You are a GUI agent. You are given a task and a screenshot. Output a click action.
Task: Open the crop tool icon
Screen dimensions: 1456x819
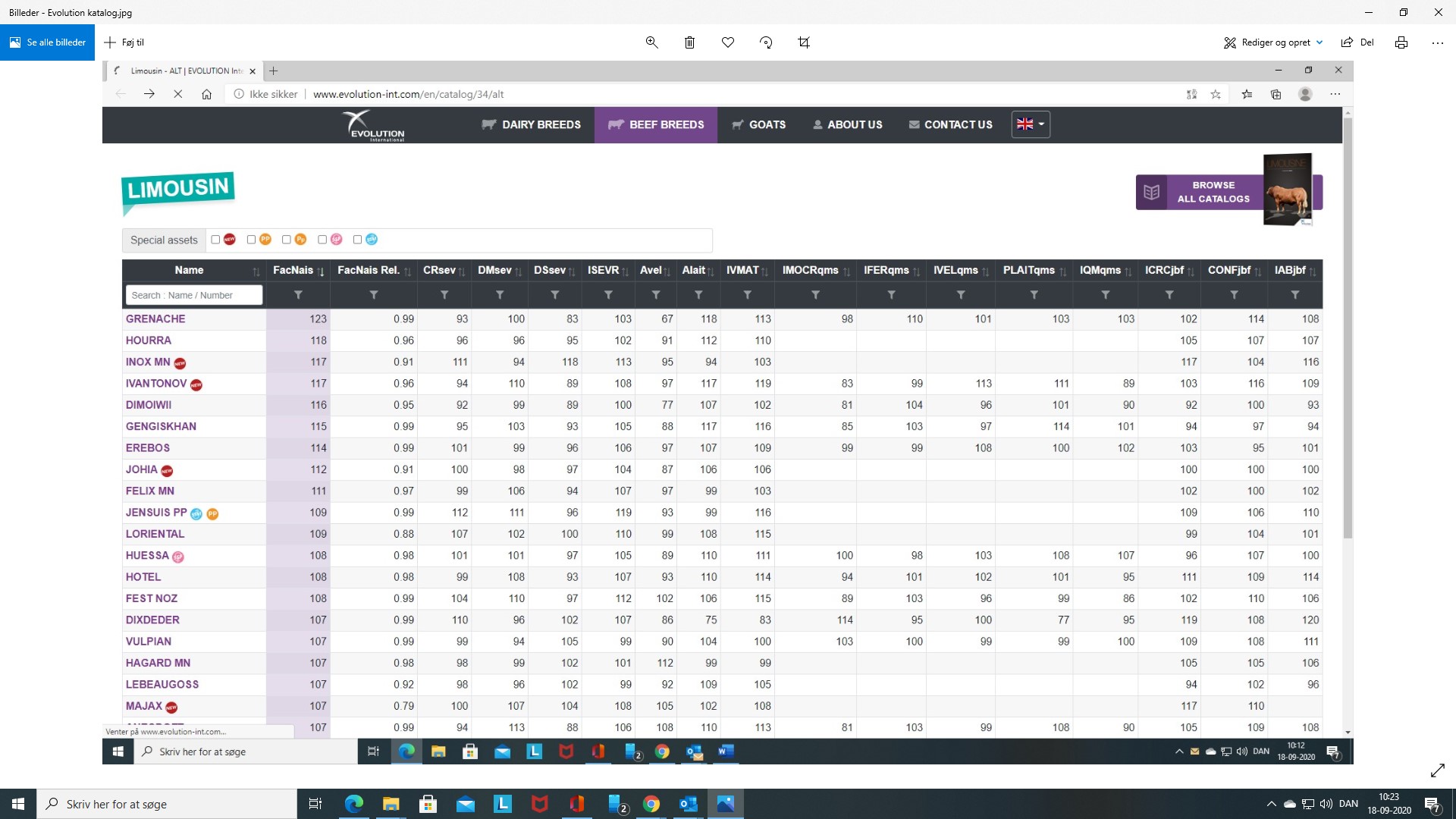point(804,42)
